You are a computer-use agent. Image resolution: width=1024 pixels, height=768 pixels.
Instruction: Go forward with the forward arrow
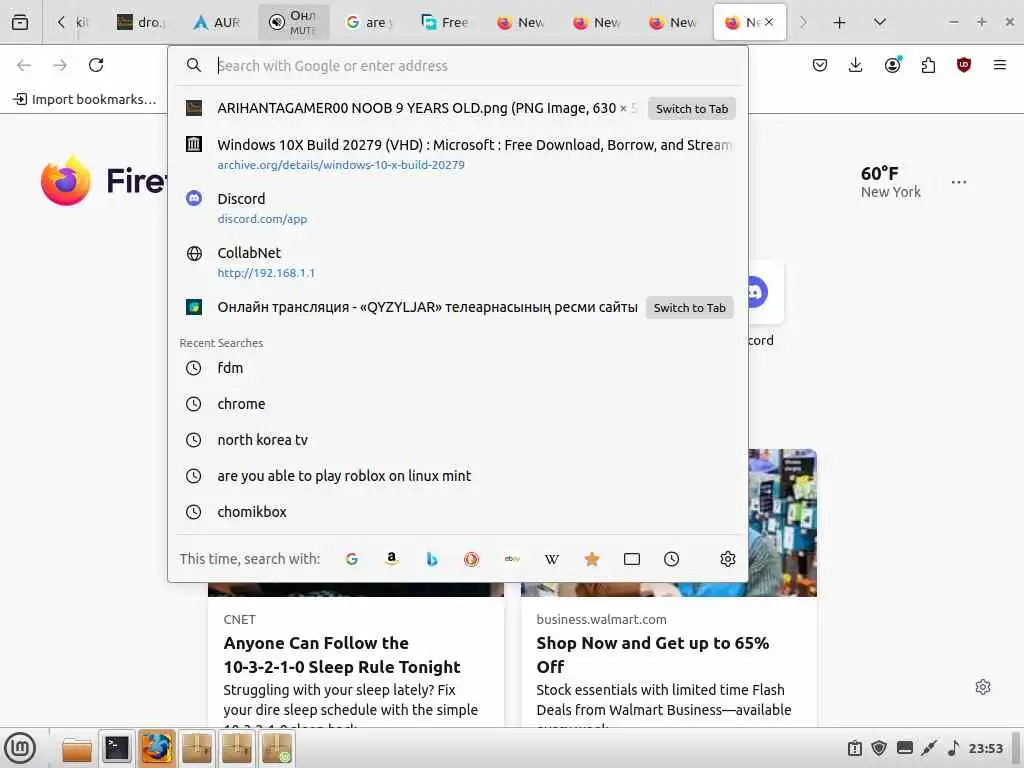pos(60,65)
